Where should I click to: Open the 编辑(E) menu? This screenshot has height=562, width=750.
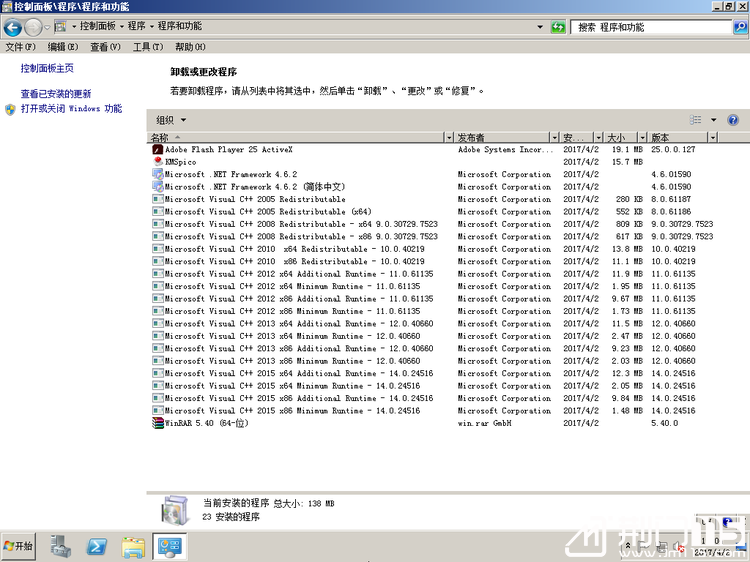(x=63, y=47)
